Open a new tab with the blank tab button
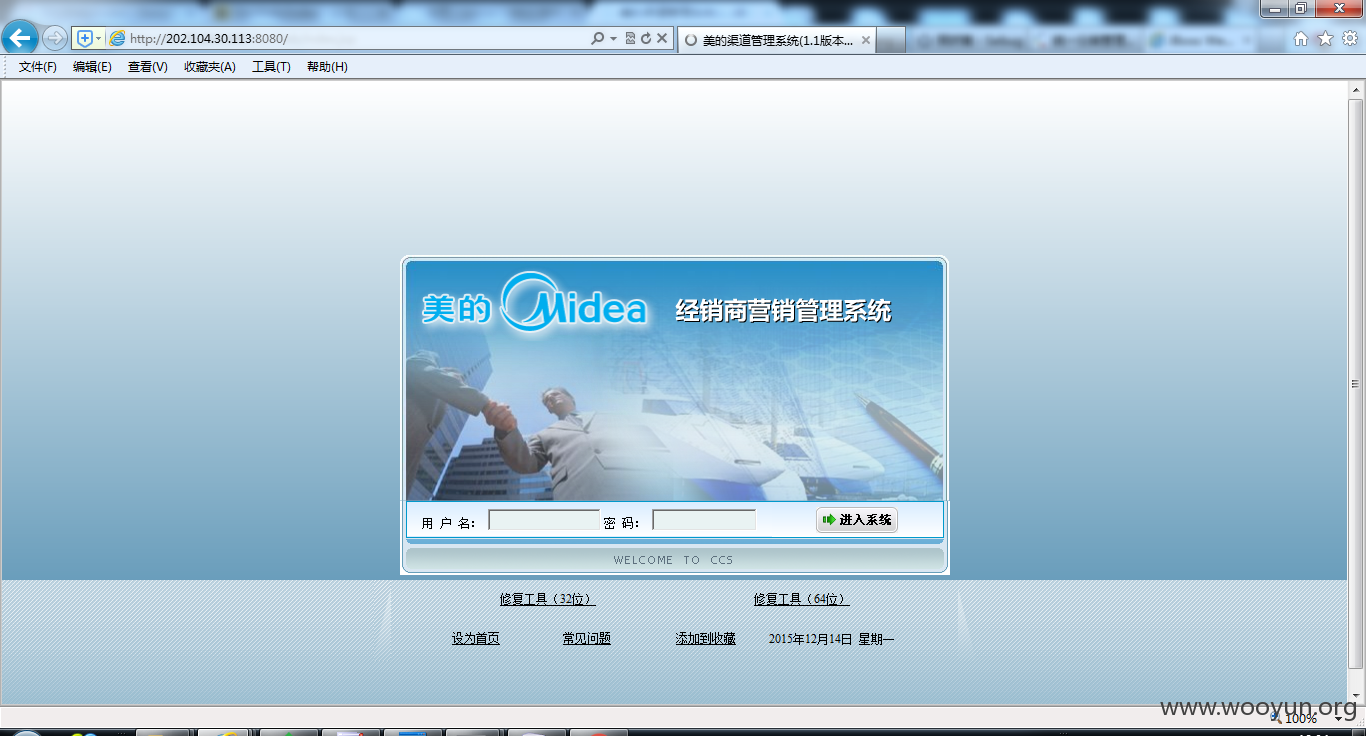This screenshot has width=1366, height=736. coord(891,40)
